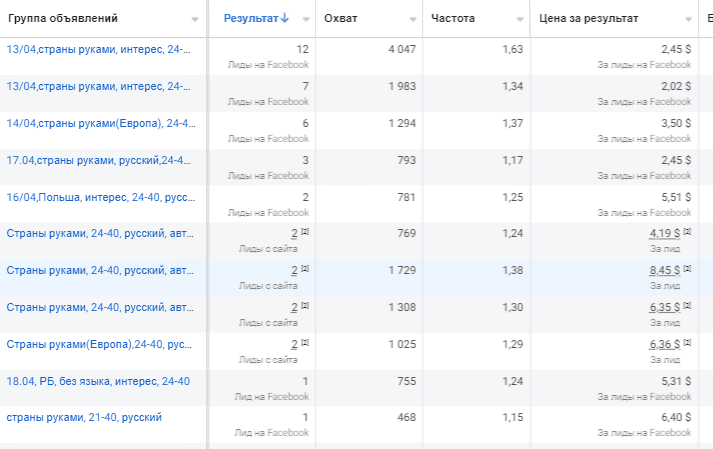Open Страны руками ad set with reach 1 729
The width and height of the screenshot is (713, 449).
(x=100, y=270)
